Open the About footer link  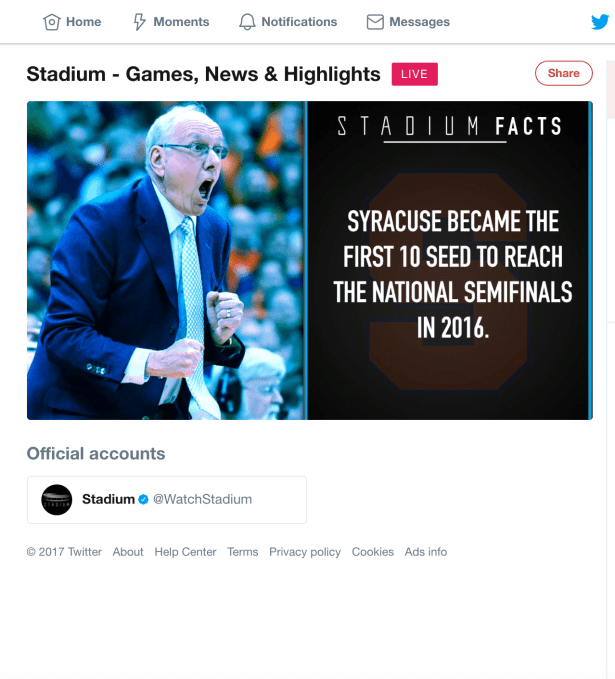click(128, 552)
